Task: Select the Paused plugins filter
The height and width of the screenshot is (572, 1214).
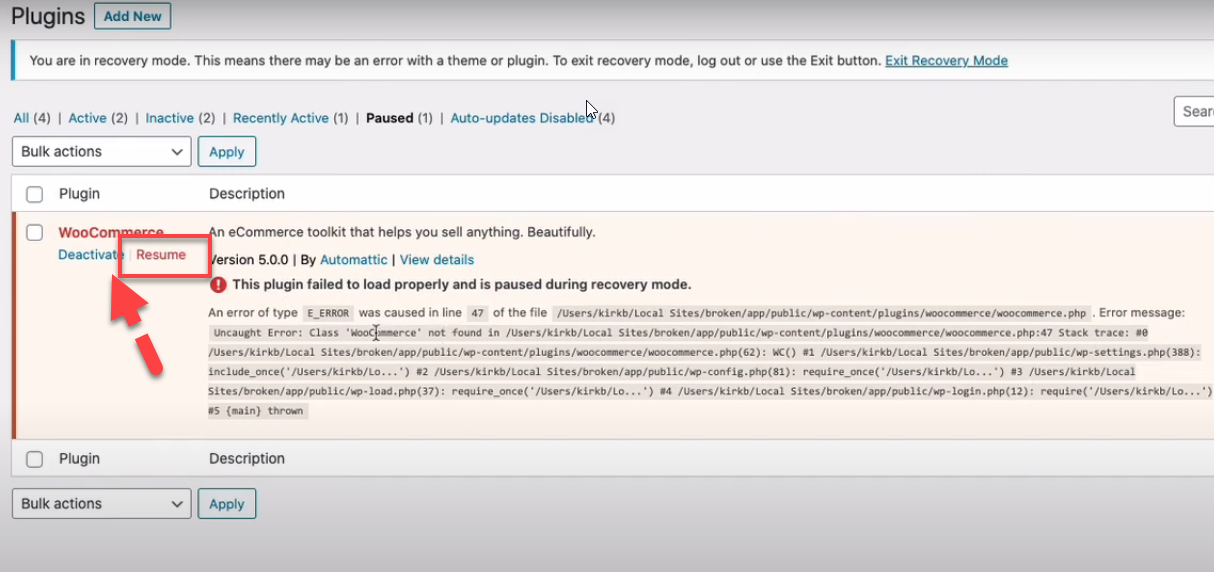Action: [x=389, y=118]
